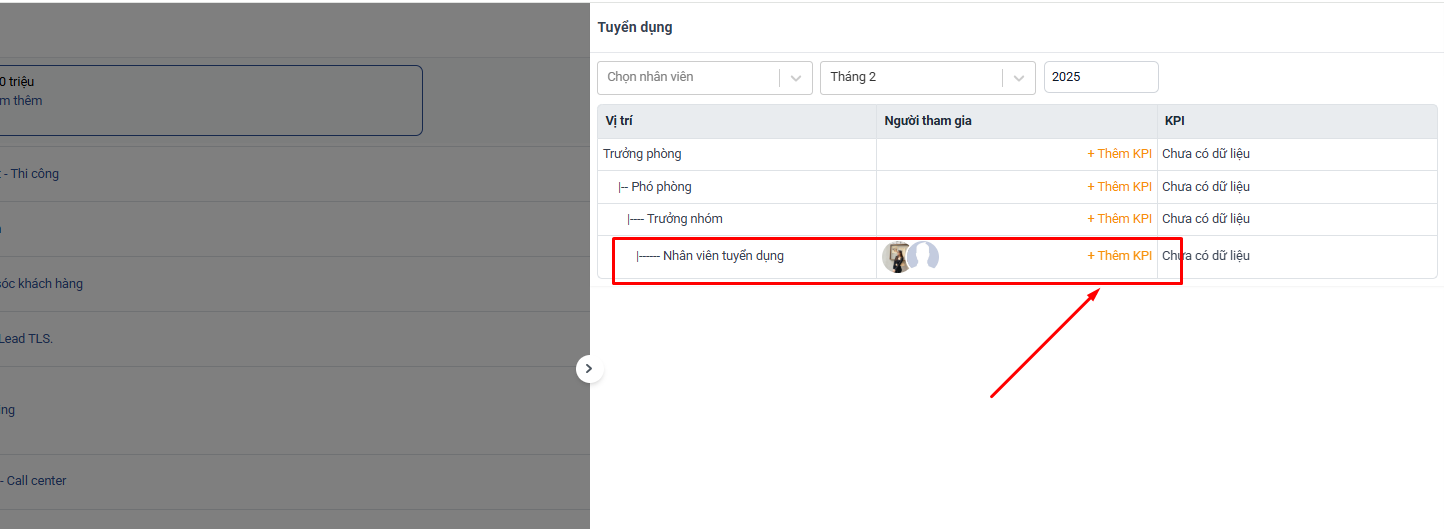
Task: Open the Tháng 2 month dropdown arrow
Action: pos(1018,78)
